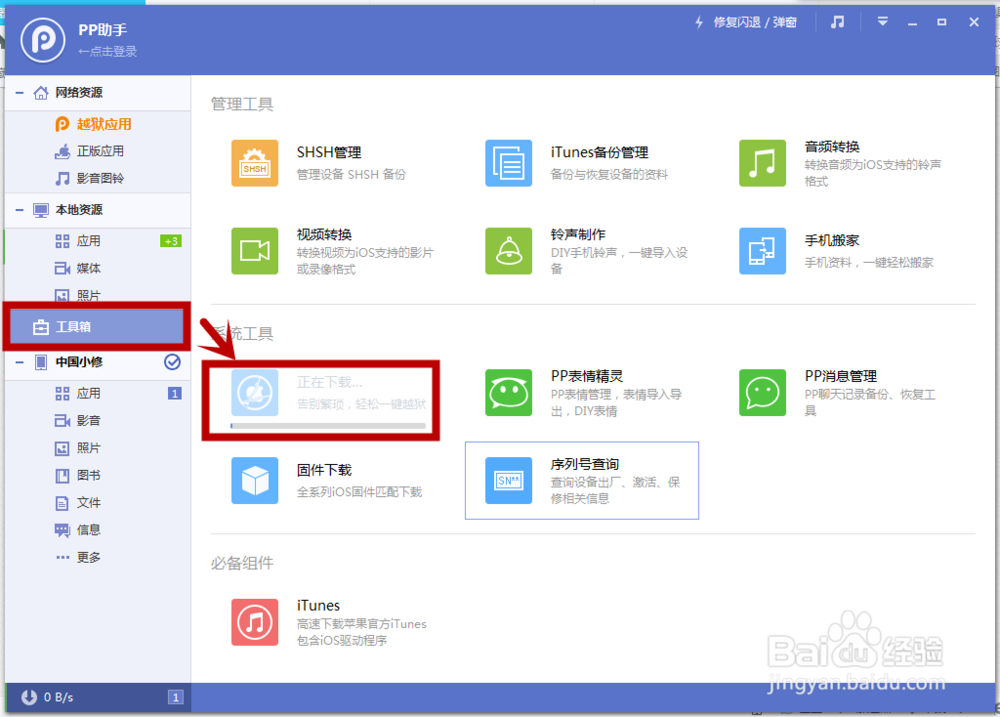Maximize the PP助手 window
The width and height of the screenshot is (1000, 717).
(942, 22)
